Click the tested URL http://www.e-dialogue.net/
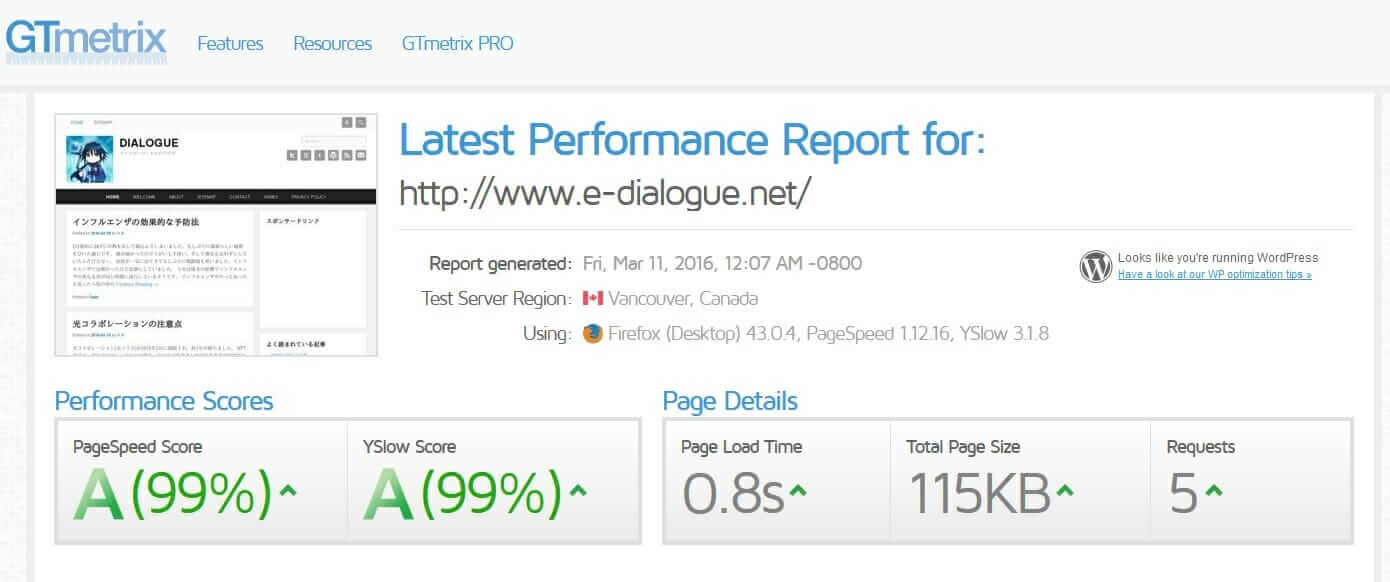The width and height of the screenshot is (1390, 582). pos(605,192)
